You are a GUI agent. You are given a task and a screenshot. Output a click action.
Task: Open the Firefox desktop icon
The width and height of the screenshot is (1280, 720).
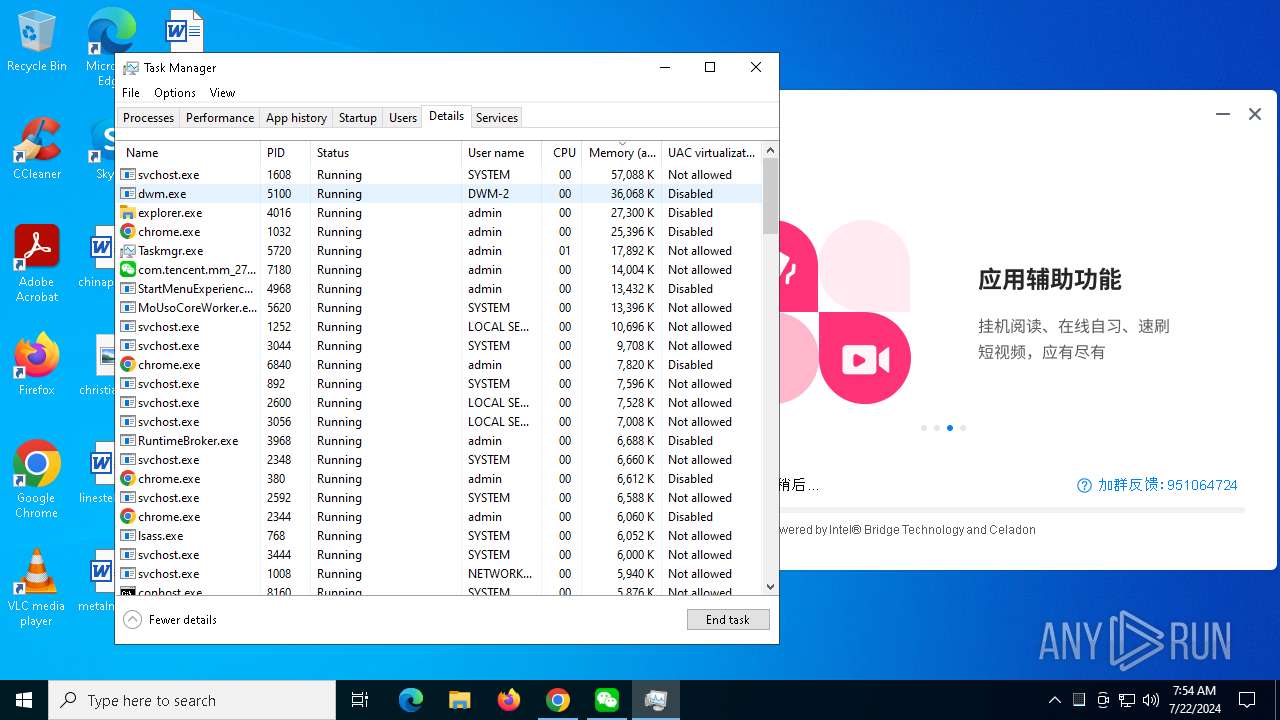pos(37,364)
